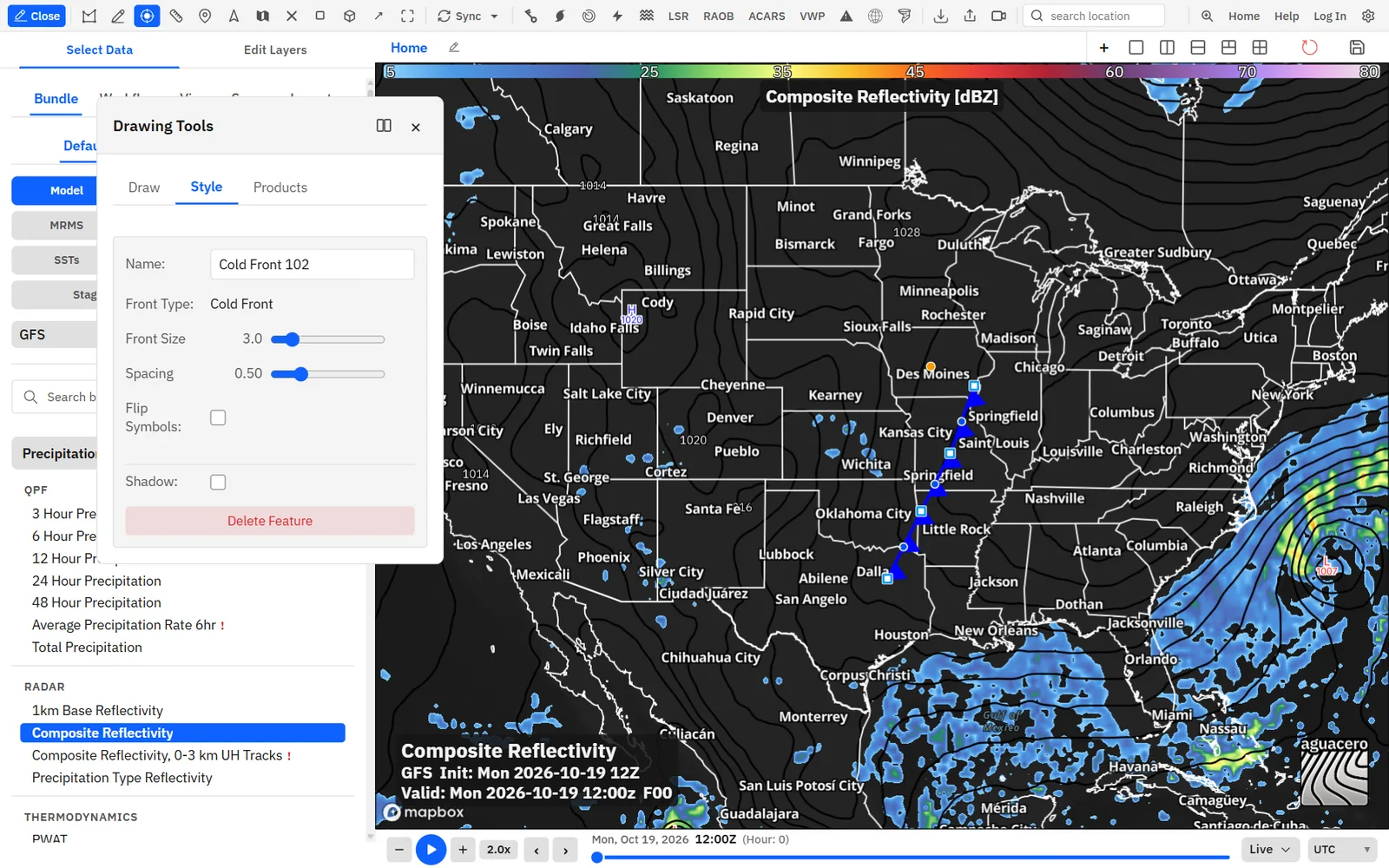
Task: Click the Delete Feature button
Action: pyautogui.click(x=270, y=521)
